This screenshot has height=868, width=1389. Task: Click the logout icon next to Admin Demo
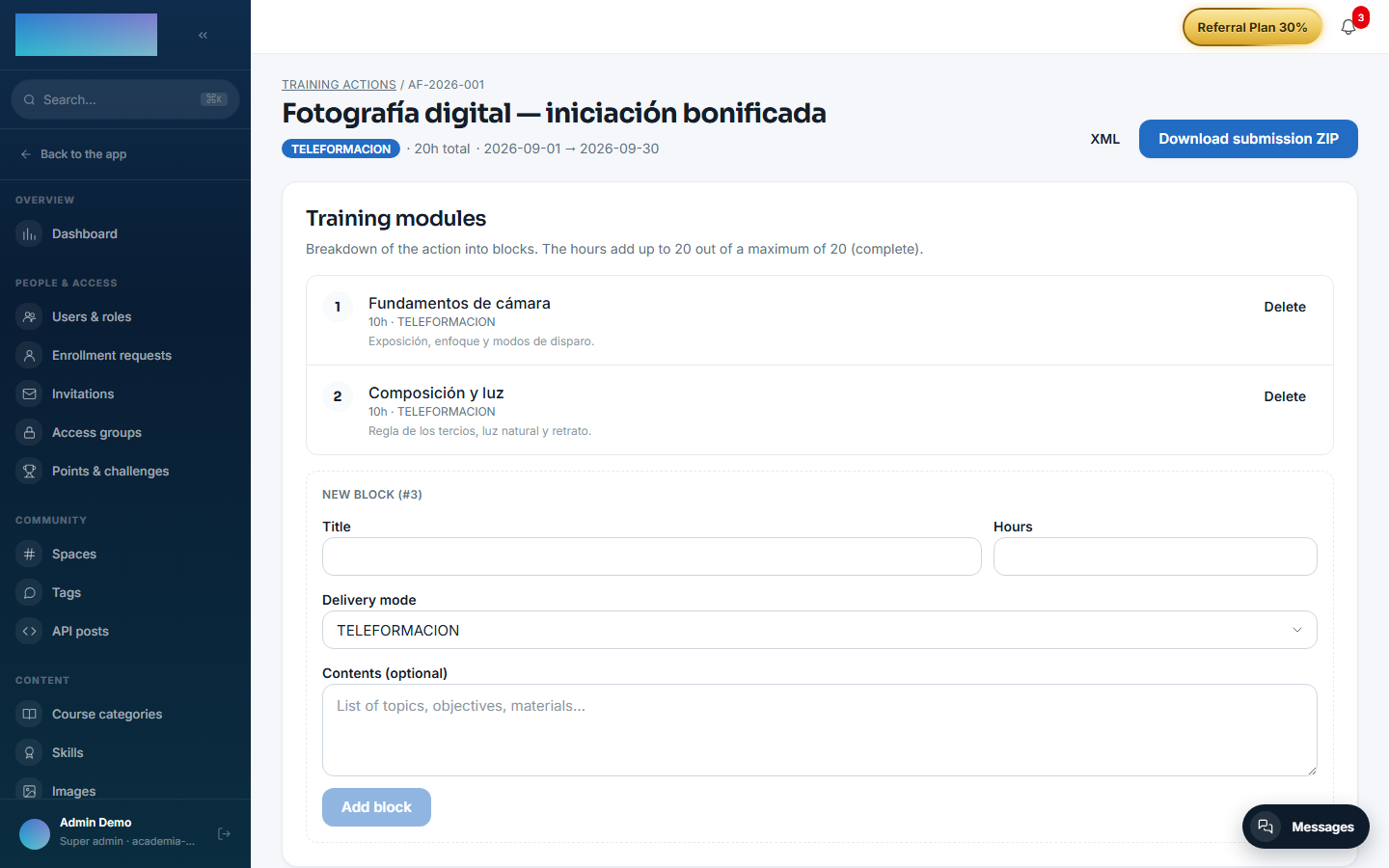(224, 833)
